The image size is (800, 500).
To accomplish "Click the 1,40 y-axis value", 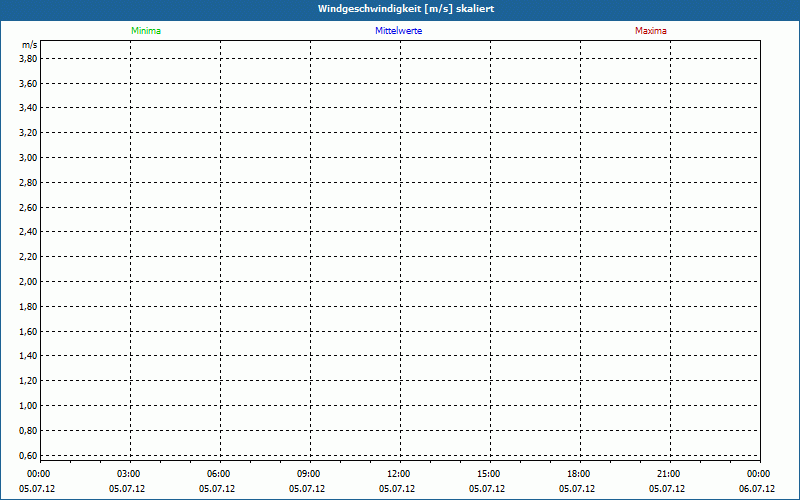I will [28, 356].
